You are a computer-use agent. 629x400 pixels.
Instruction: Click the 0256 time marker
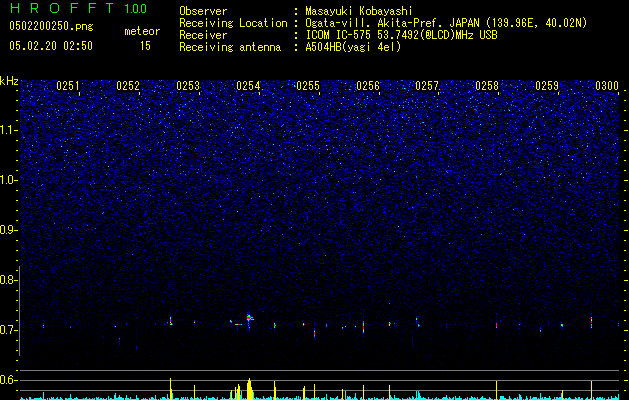[x=368, y=86]
